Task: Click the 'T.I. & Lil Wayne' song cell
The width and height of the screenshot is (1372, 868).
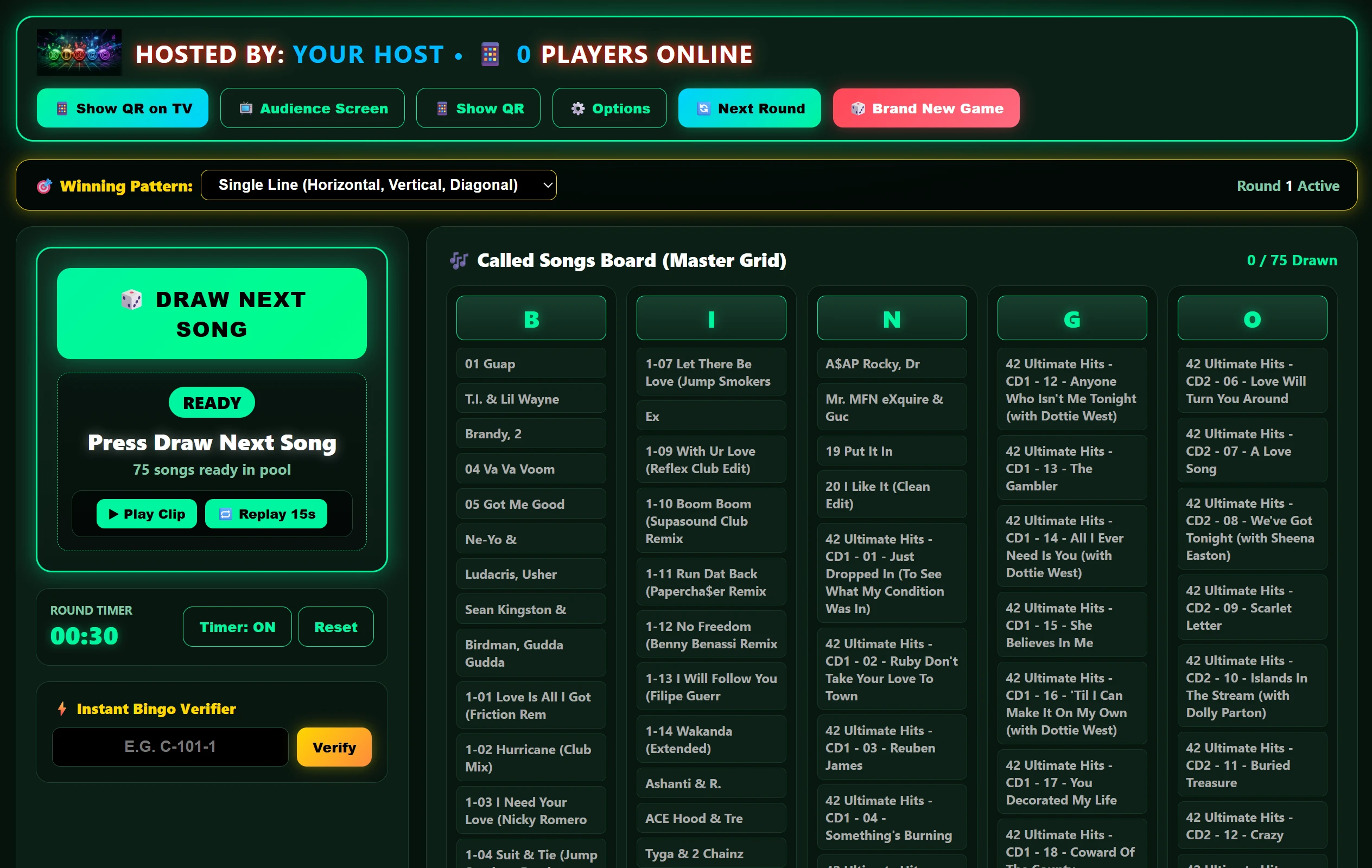Action: click(531, 399)
